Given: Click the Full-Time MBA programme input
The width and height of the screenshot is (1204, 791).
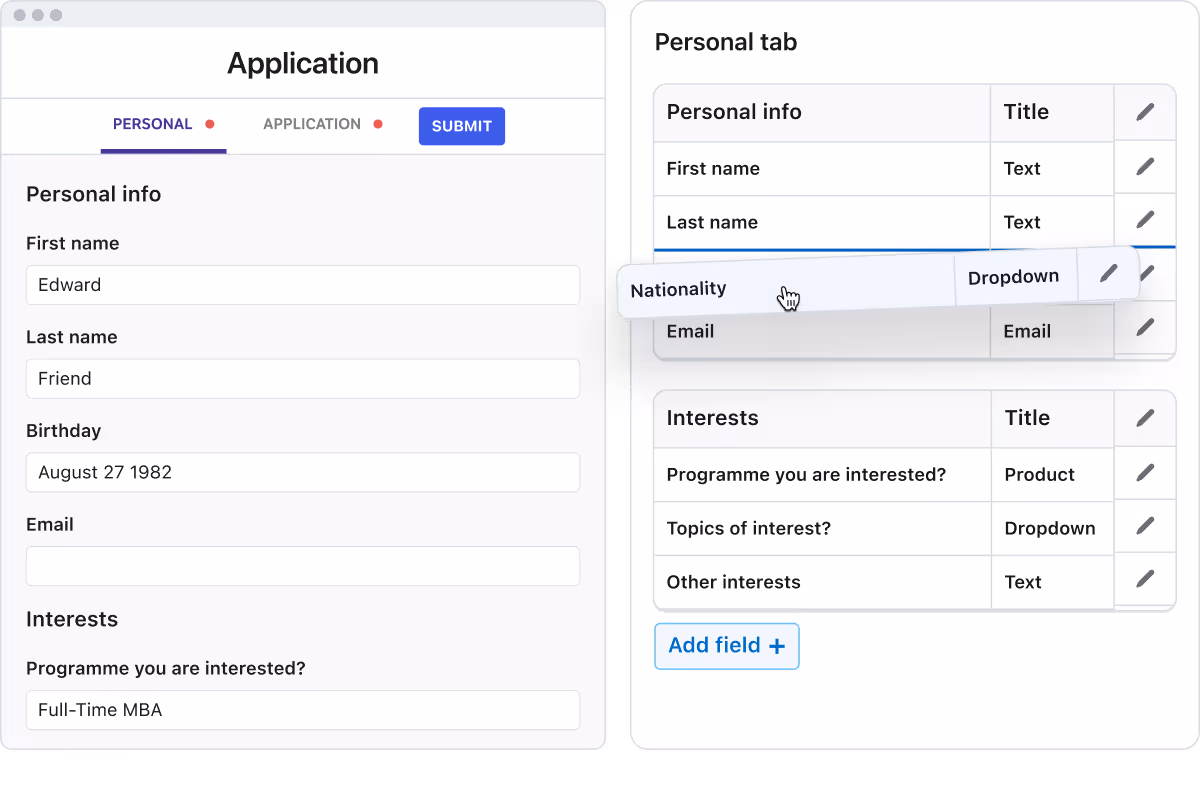Looking at the screenshot, I should click(302, 710).
